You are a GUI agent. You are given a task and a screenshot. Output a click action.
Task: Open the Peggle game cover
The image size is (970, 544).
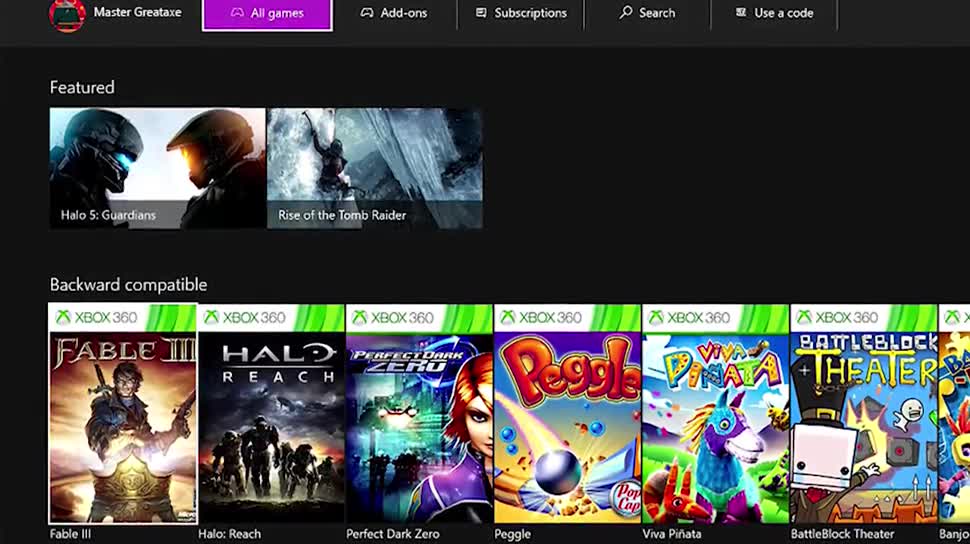tap(567, 413)
